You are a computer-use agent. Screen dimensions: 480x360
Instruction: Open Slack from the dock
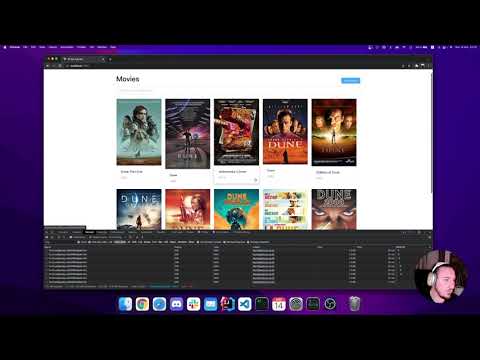click(x=193, y=304)
